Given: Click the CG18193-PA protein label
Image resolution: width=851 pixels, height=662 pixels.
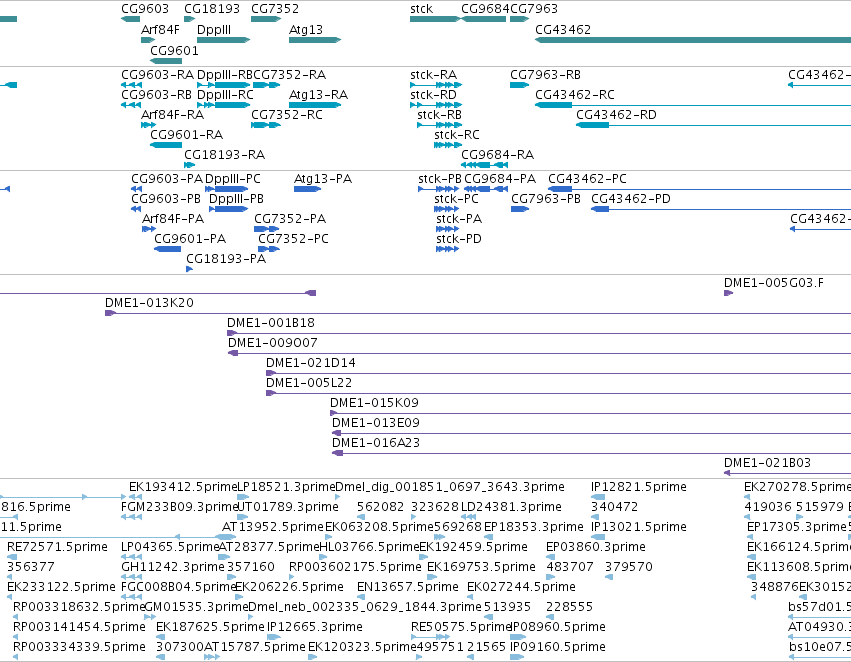Looking at the screenshot, I should click(226, 259).
